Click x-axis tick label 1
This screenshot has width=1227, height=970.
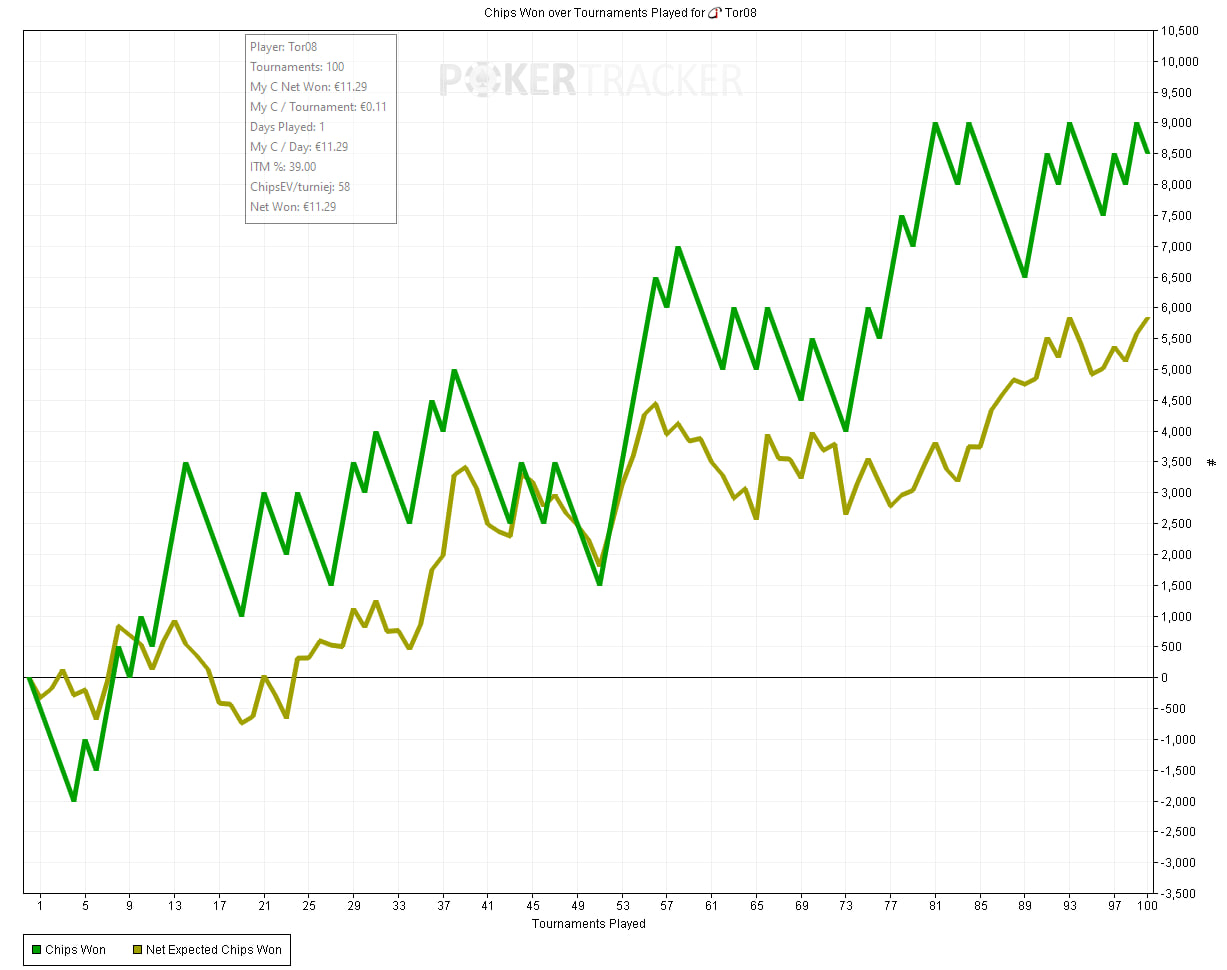coord(41,905)
